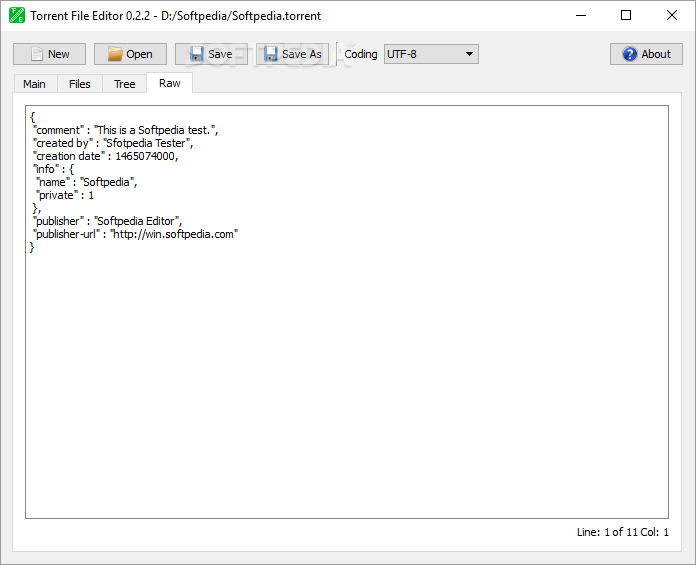Click the "publisher-url" line with softpedia link
This screenshot has width=696, height=565.
point(136,234)
